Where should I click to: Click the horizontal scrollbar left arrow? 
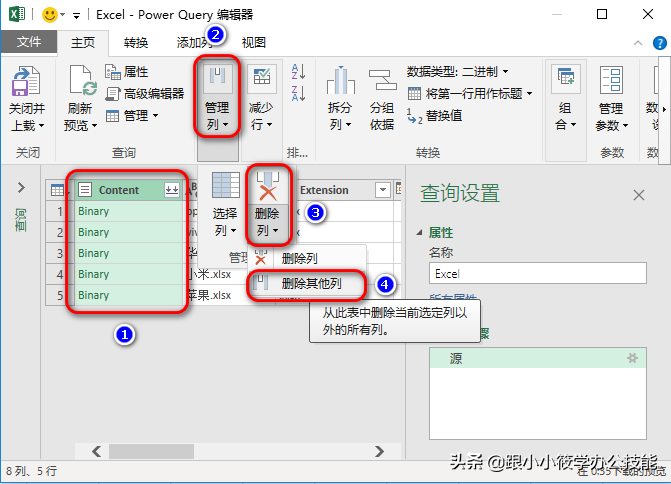[x=96, y=451]
